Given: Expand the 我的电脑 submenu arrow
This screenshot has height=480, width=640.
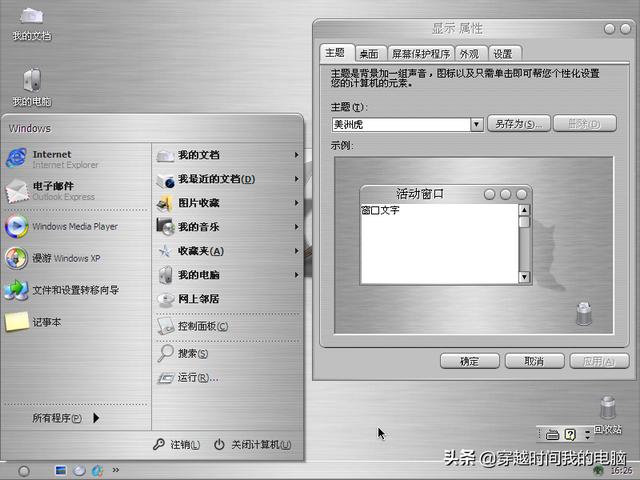Looking at the screenshot, I should (297, 275).
